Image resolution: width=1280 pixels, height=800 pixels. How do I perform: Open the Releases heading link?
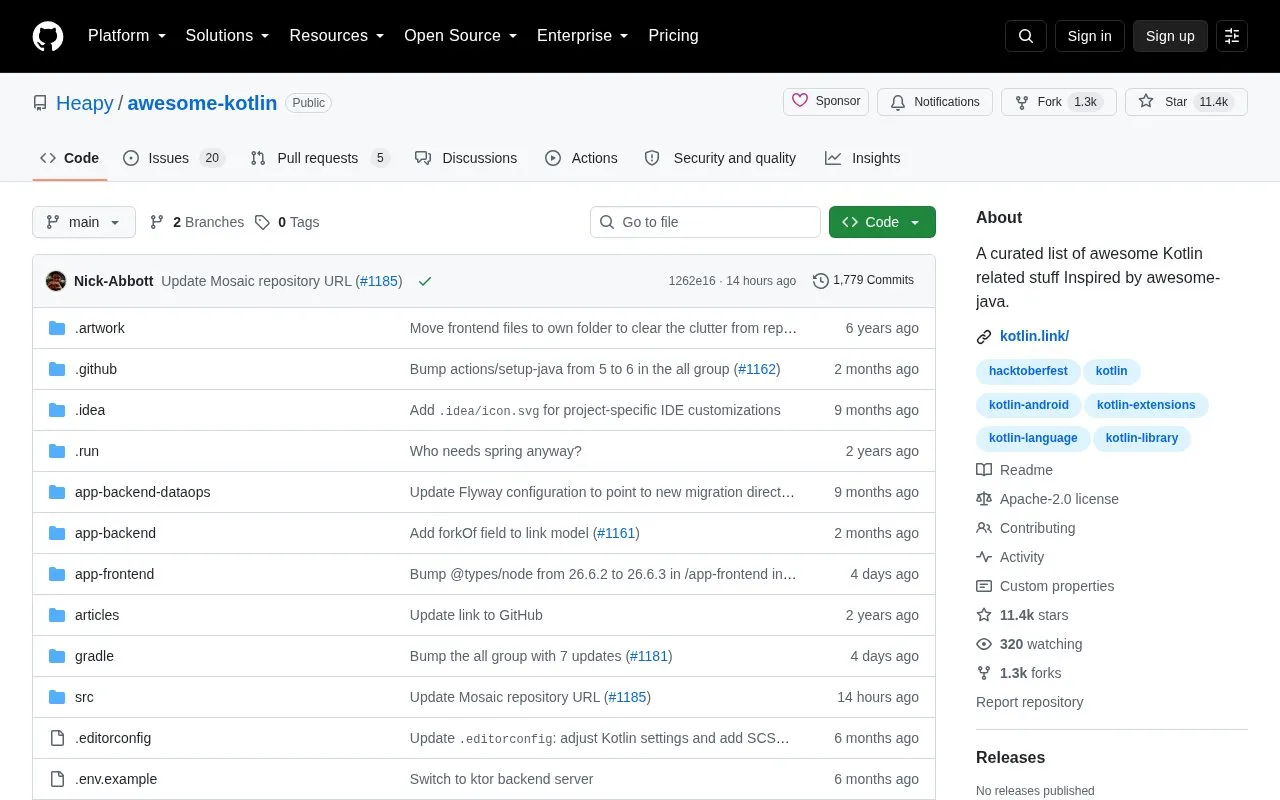coord(1010,758)
